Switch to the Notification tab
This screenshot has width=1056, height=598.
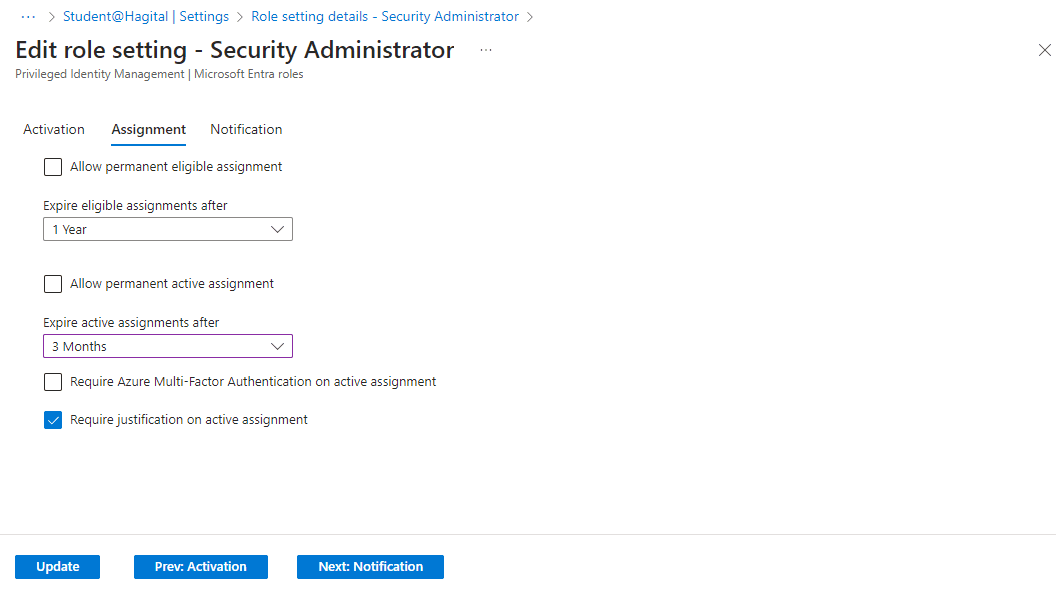tap(246, 129)
